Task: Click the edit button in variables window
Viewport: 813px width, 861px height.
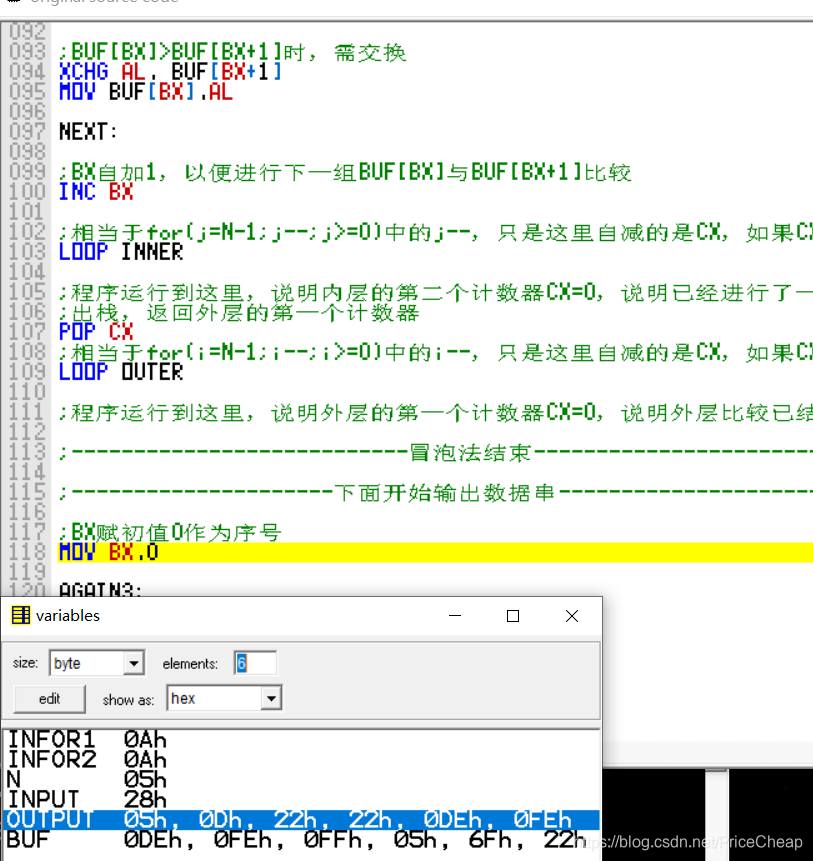Action: tap(49, 698)
